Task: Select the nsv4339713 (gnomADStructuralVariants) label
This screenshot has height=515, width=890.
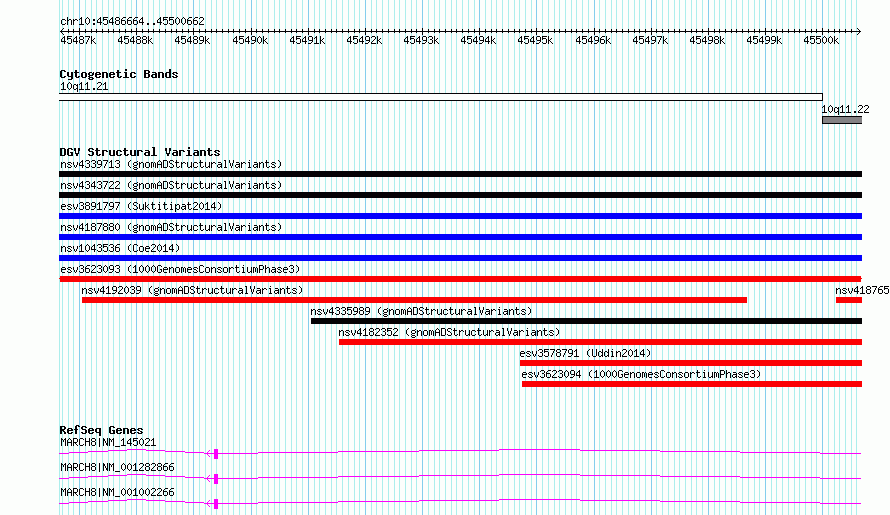Action: coord(171,164)
